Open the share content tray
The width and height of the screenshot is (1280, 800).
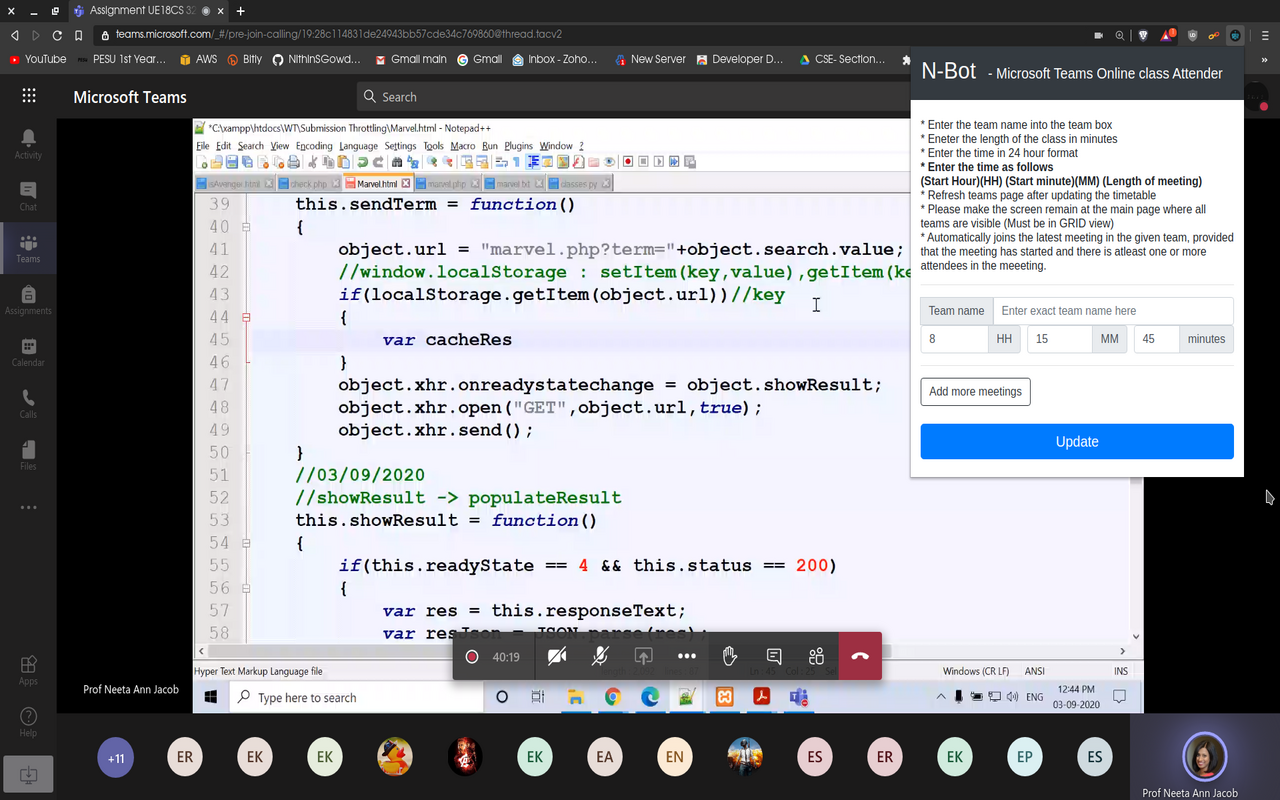(643, 656)
